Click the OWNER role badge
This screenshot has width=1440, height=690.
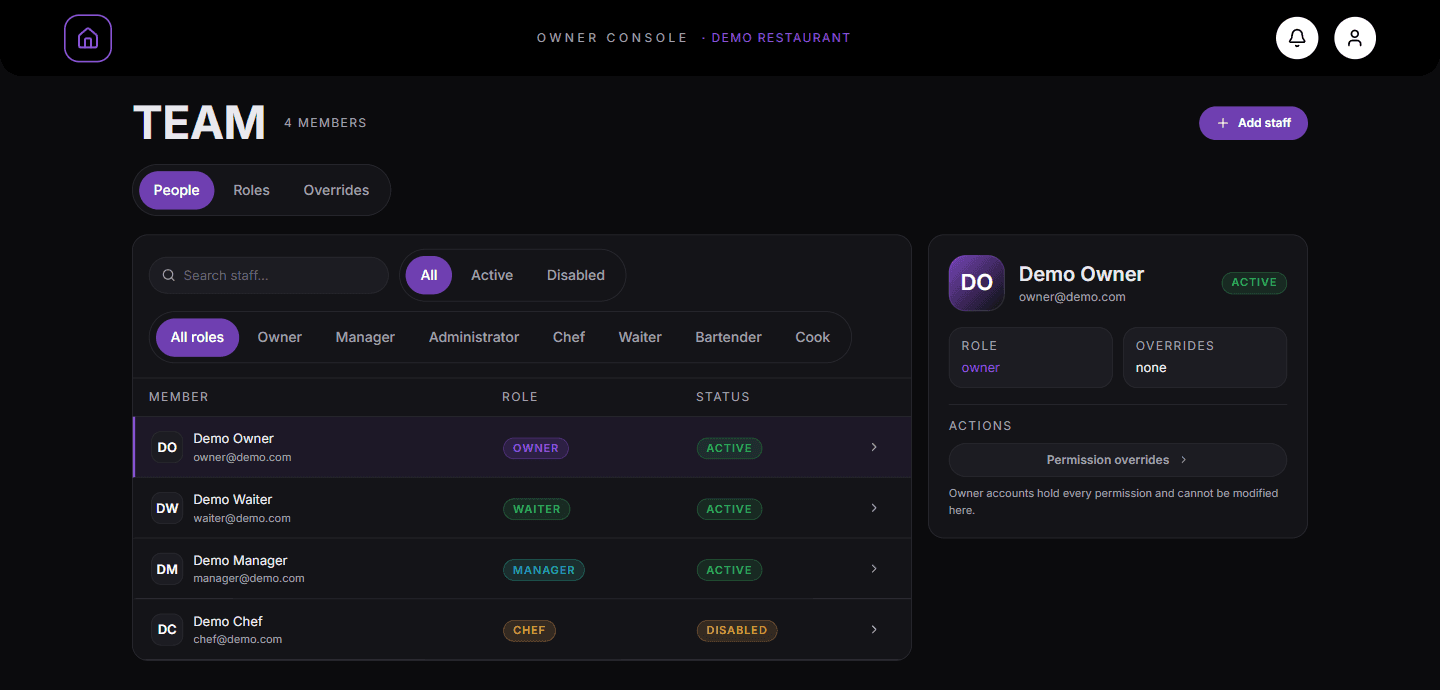pos(536,448)
